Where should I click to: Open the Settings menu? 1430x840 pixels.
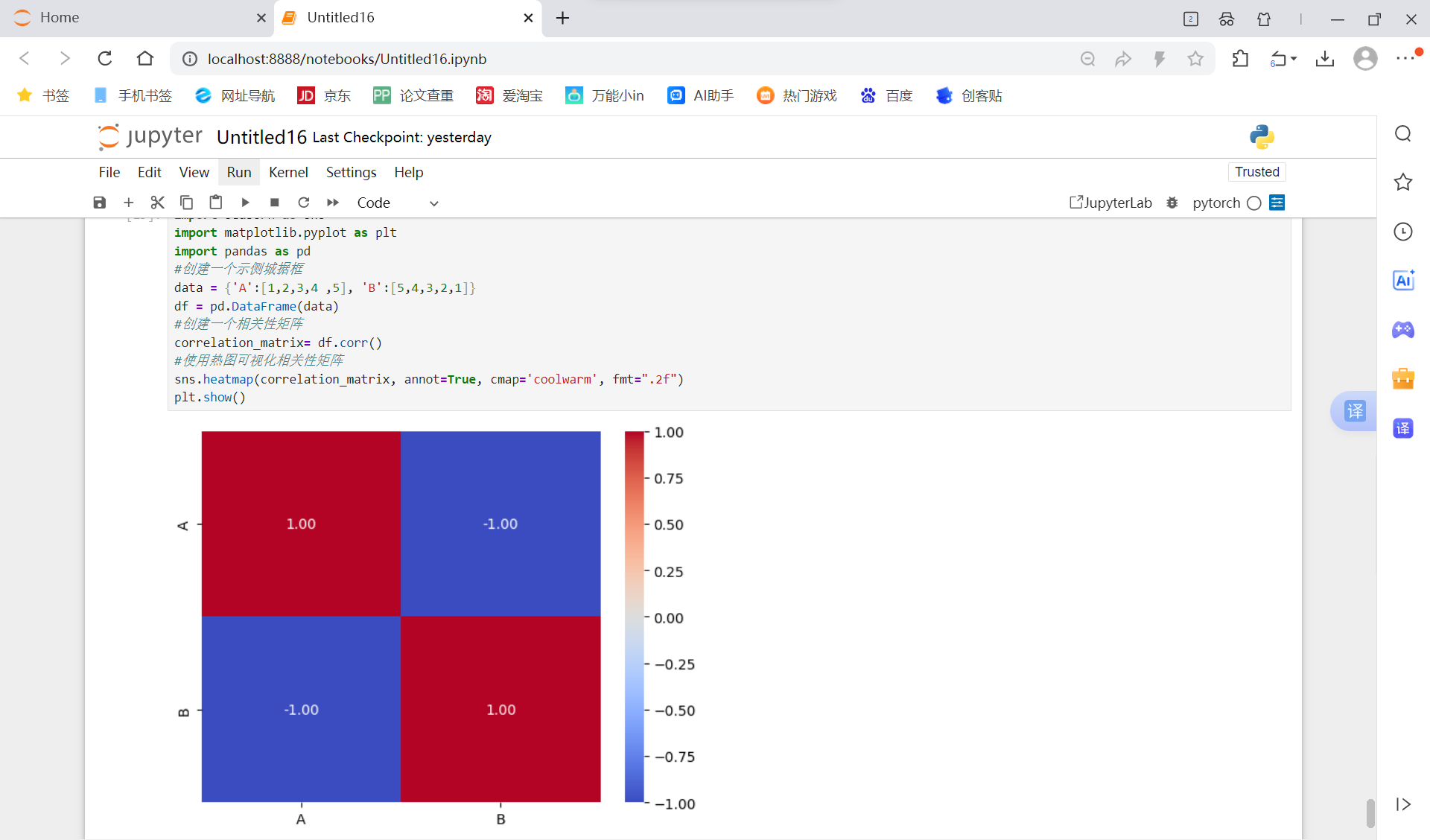(x=351, y=172)
